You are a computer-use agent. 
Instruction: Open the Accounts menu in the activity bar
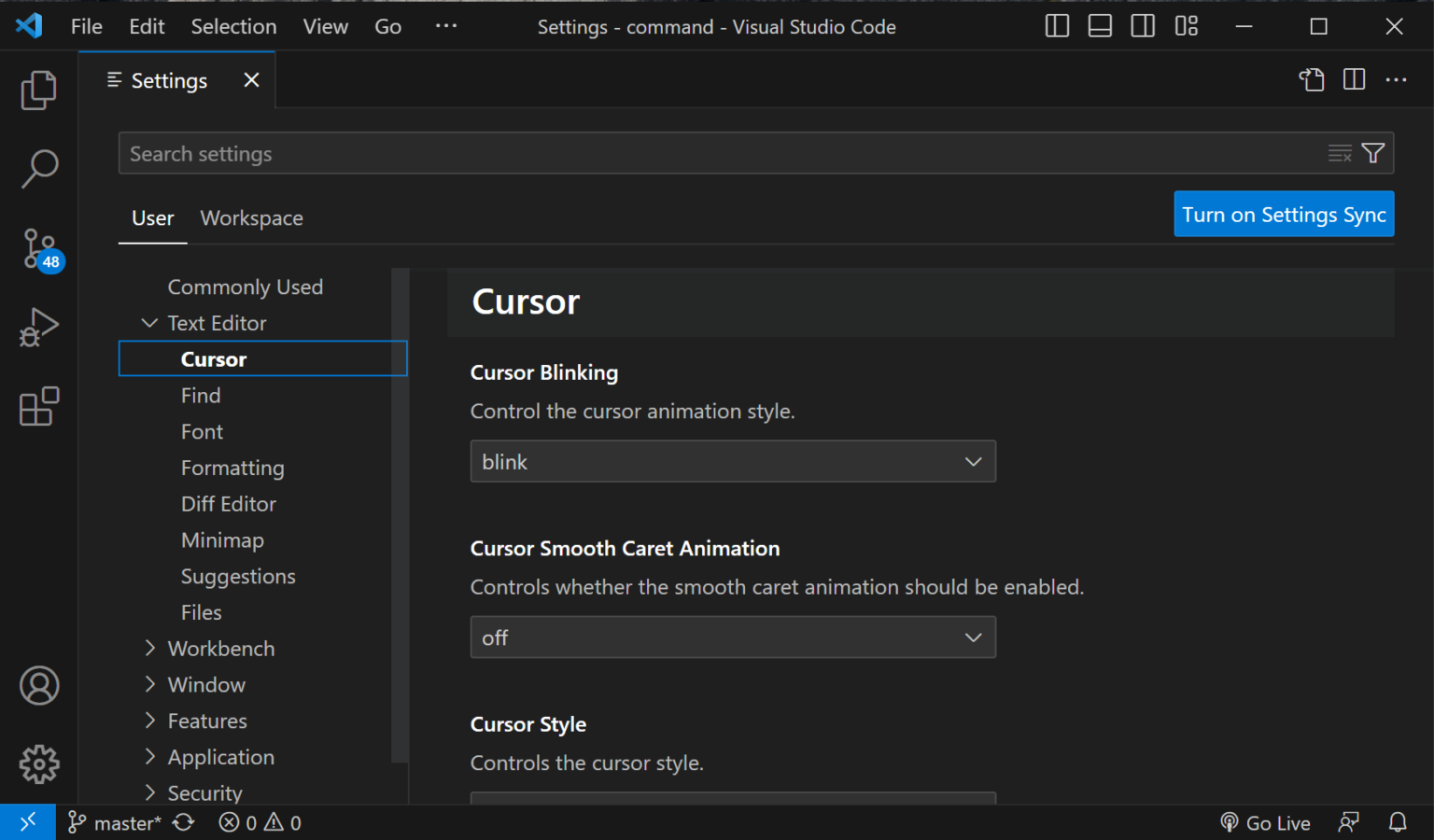(38, 686)
